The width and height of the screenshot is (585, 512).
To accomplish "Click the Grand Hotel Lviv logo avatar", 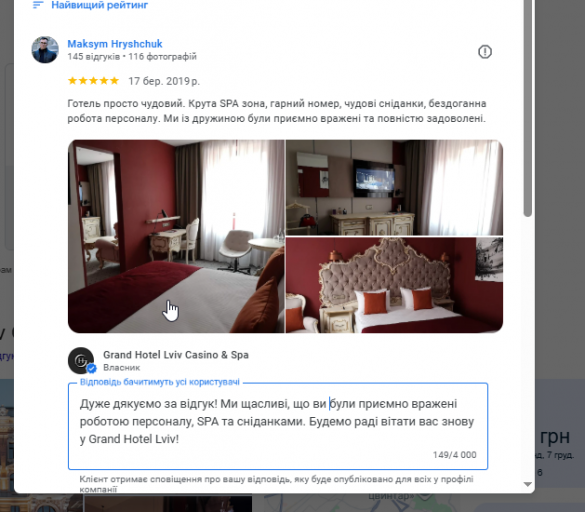I will pyautogui.click(x=81, y=360).
